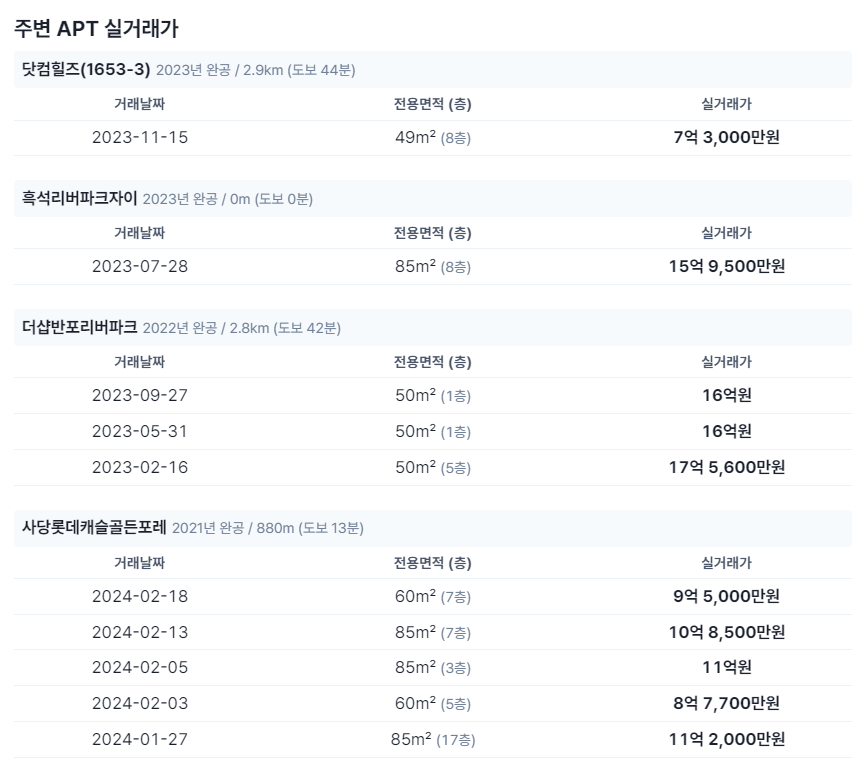Click the 7억 3,000만원 price
This screenshot has height=763, width=859.
[726, 137]
